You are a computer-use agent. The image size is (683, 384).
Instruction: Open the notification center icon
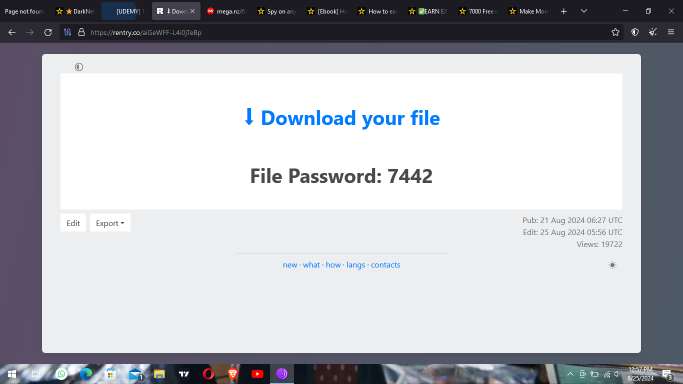click(x=668, y=374)
